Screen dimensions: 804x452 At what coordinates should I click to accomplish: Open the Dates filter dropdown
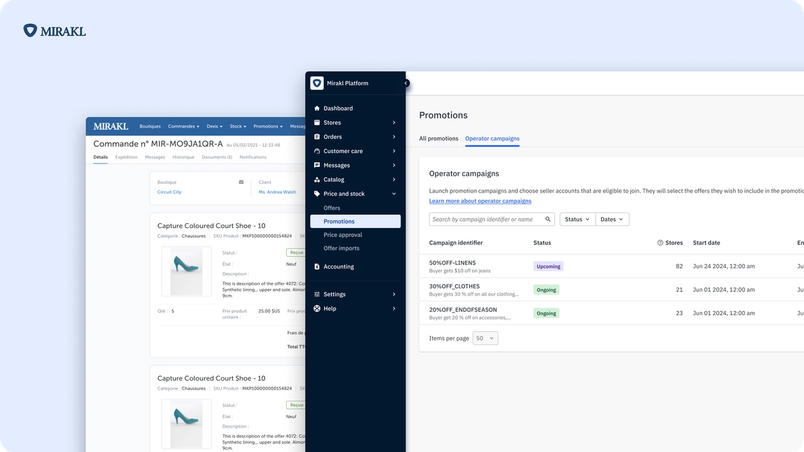(x=612, y=219)
